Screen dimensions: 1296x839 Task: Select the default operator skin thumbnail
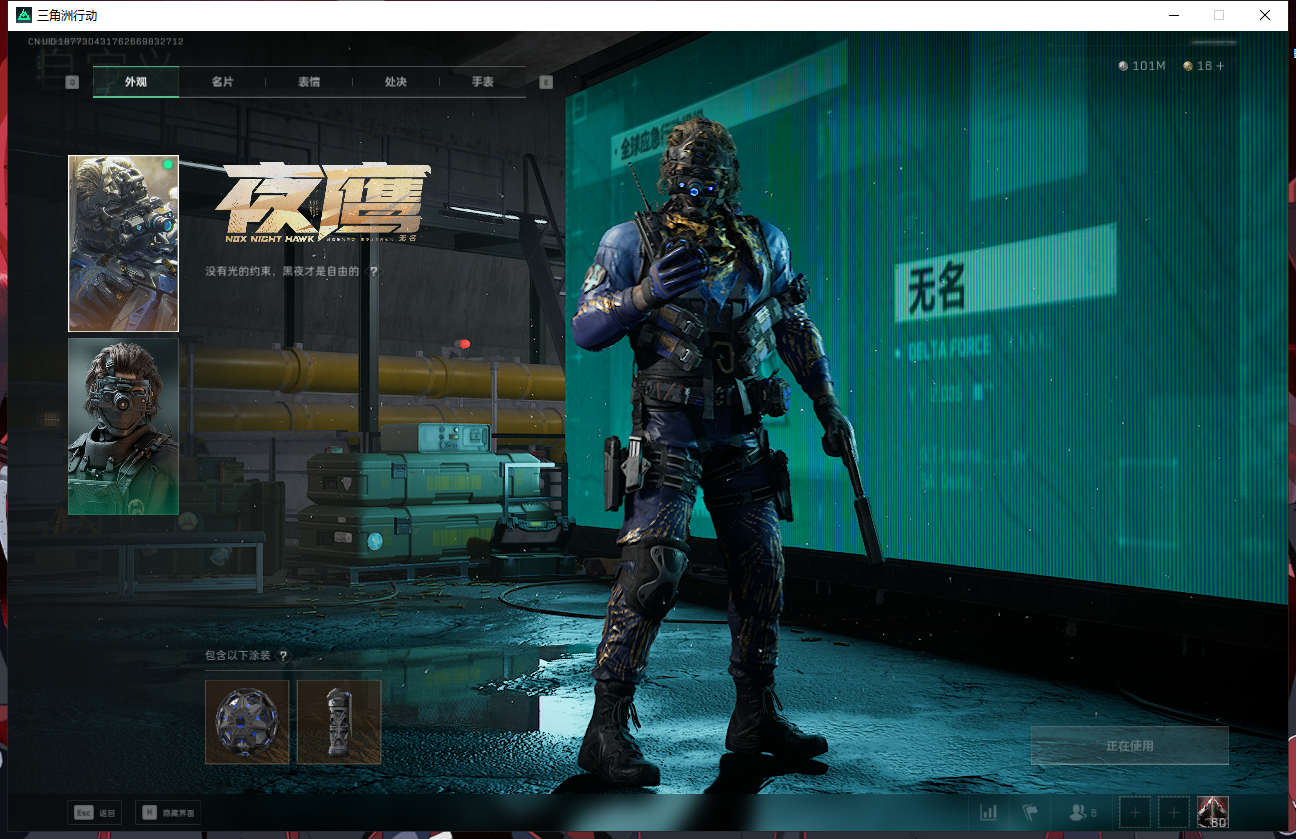tap(123, 426)
